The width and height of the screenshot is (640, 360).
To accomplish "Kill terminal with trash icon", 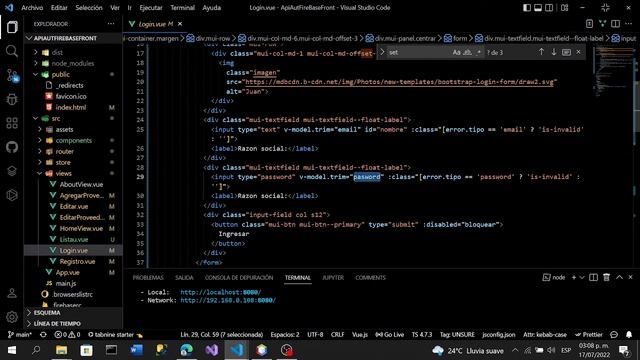I will [x=607, y=278].
